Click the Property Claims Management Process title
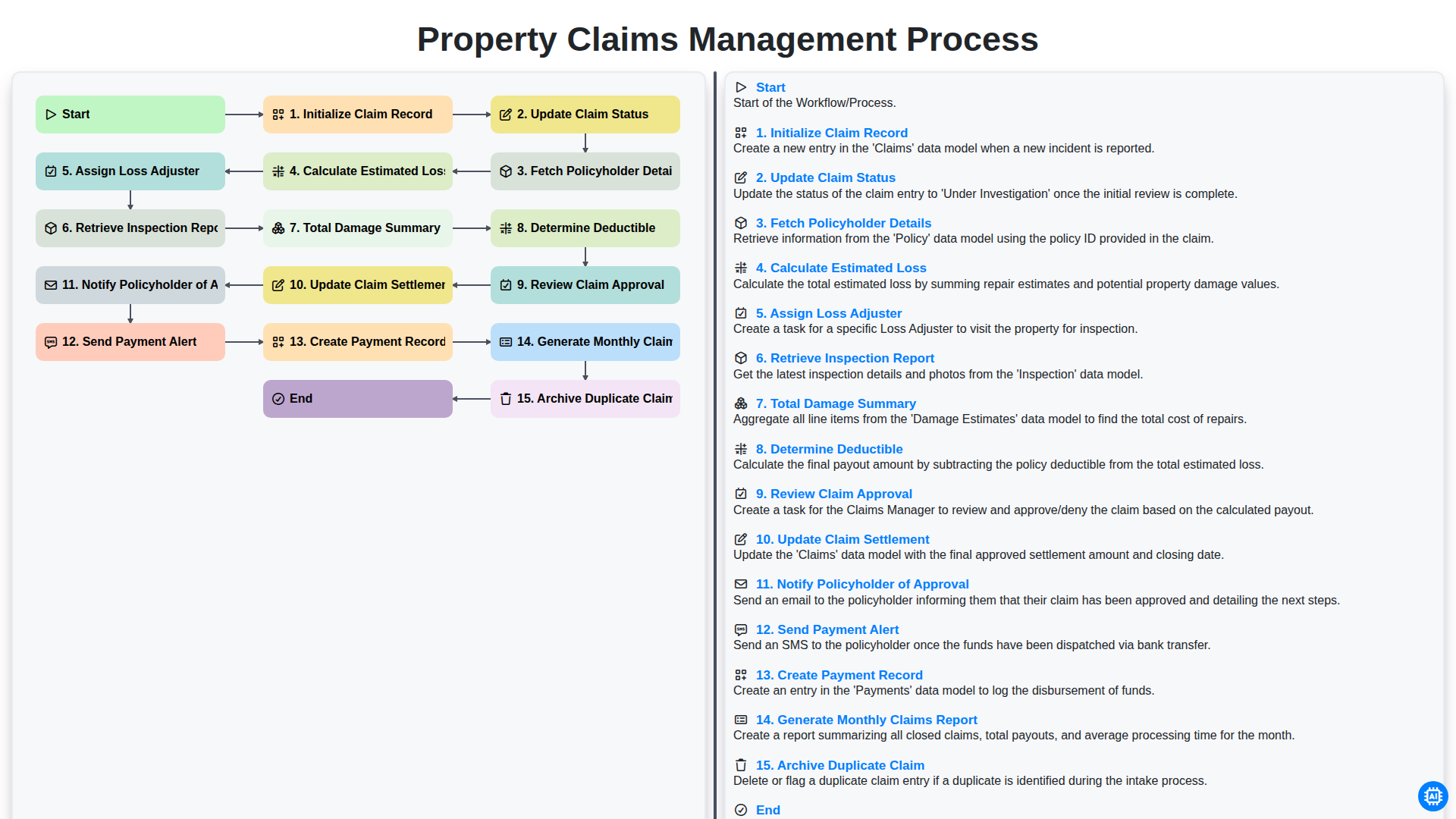 (727, 39)
